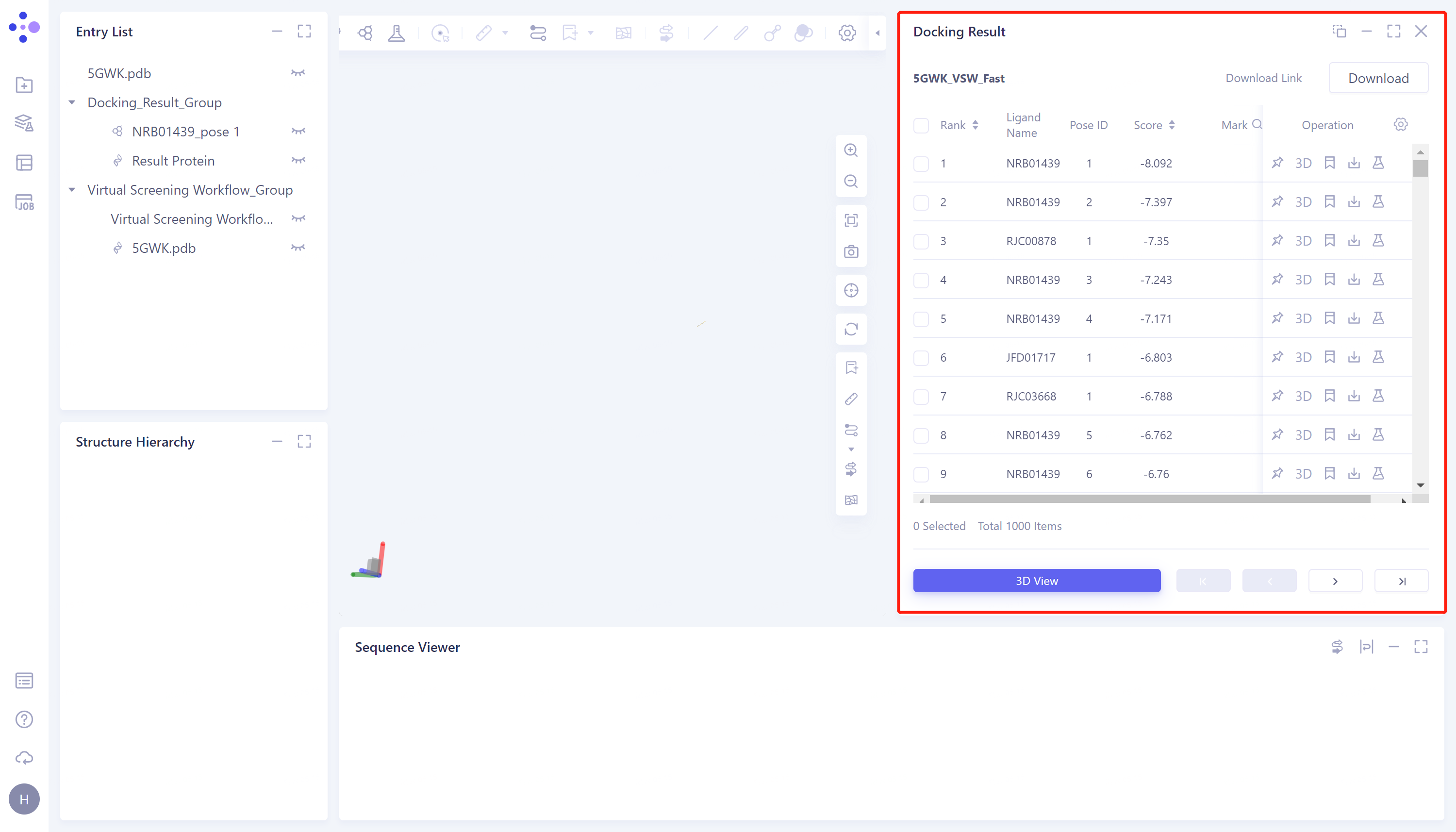Screen dimensions: 1456x832
Task: Open the cloud sync sidebar icon
Action: 24,758
